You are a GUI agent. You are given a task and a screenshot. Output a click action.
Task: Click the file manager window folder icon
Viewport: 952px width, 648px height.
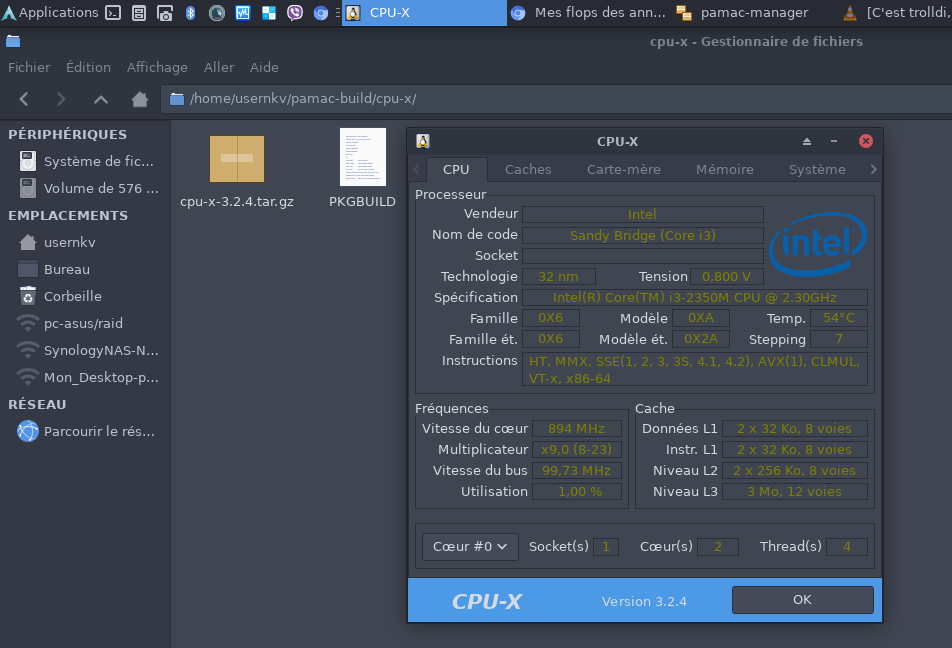point(13,41)
